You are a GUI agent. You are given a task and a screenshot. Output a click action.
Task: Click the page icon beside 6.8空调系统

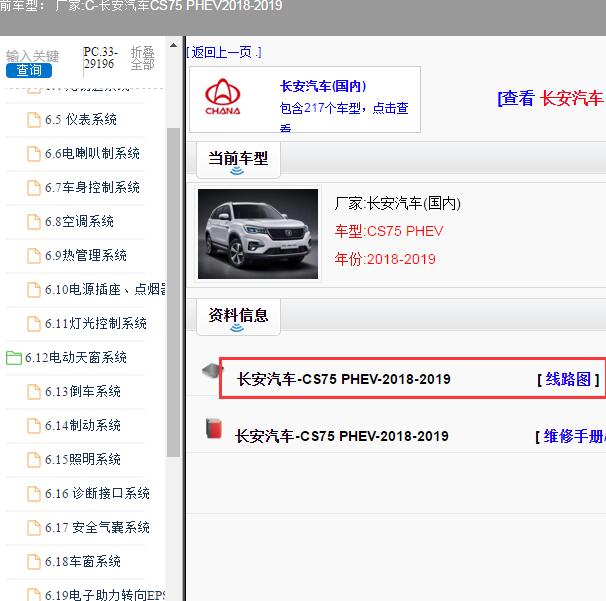[34, 222]
